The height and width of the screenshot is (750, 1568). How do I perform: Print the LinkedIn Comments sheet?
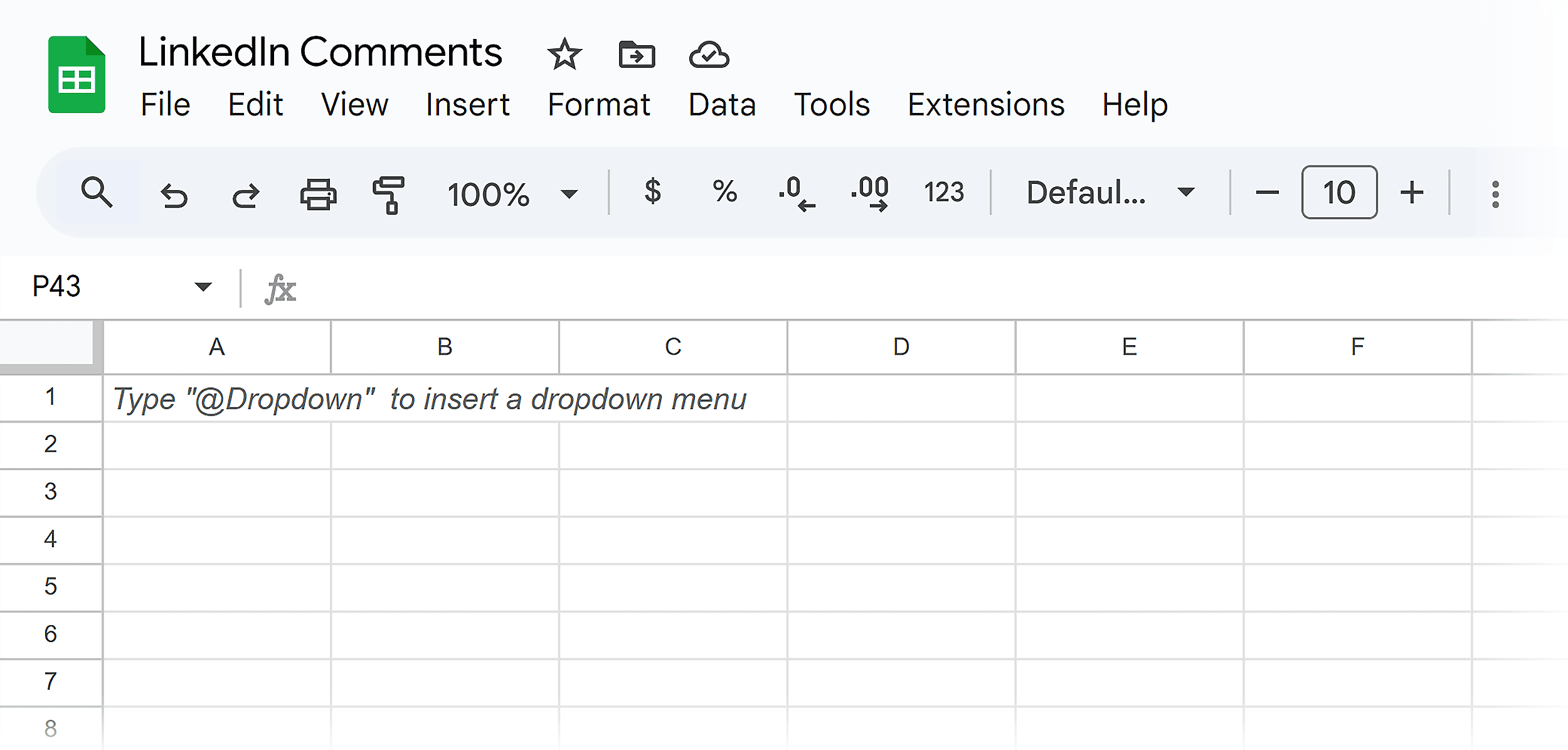[x=318, y=194]
